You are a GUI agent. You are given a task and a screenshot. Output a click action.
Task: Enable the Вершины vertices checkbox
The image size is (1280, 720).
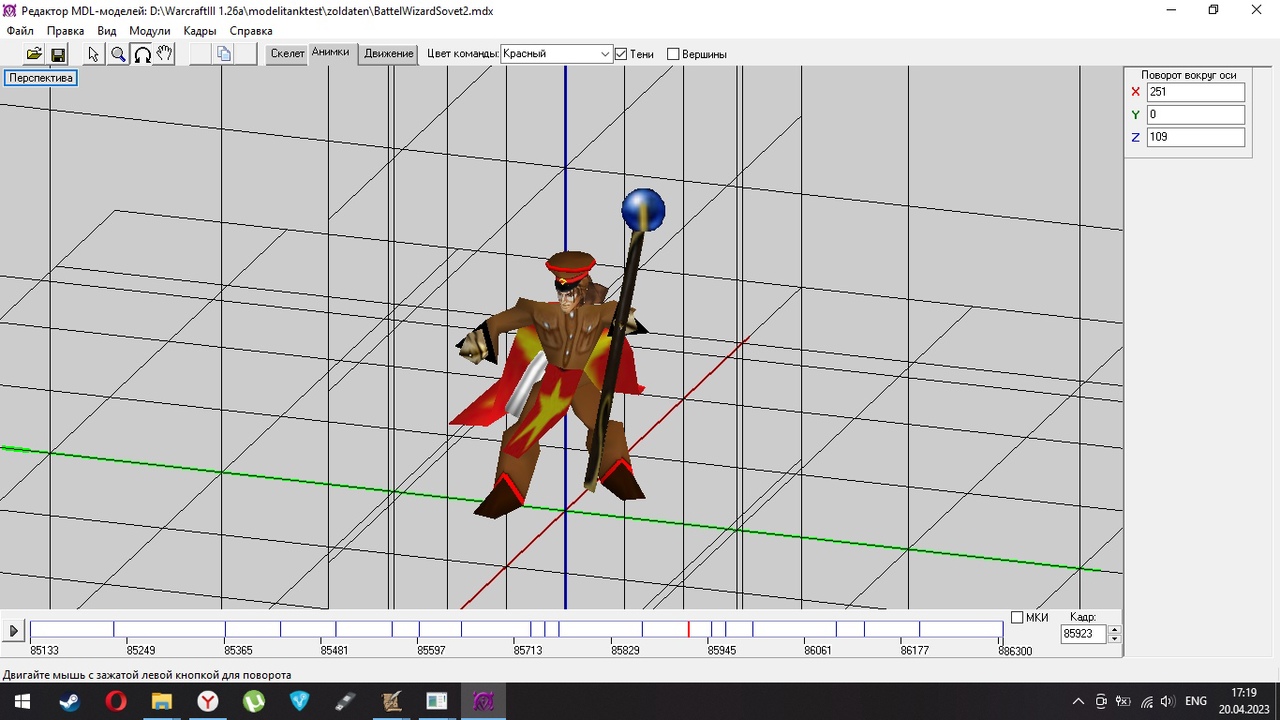point(673,54)
